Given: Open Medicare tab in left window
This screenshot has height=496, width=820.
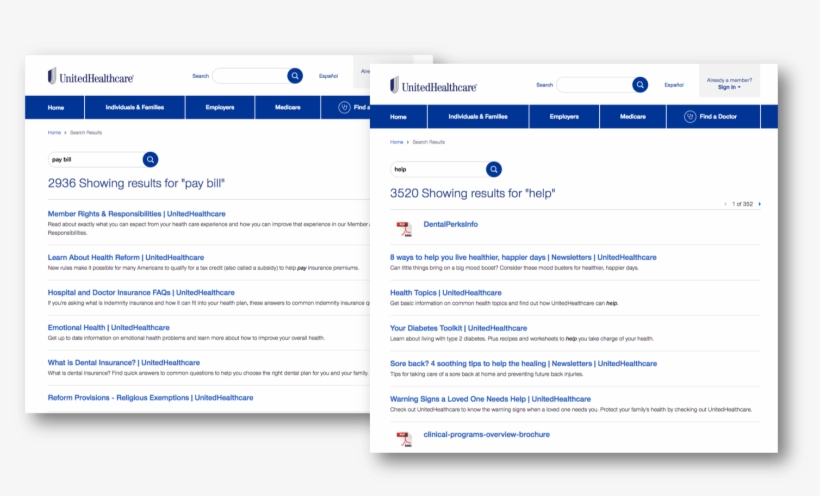Looking at the screenshot, I should [288, 107].
